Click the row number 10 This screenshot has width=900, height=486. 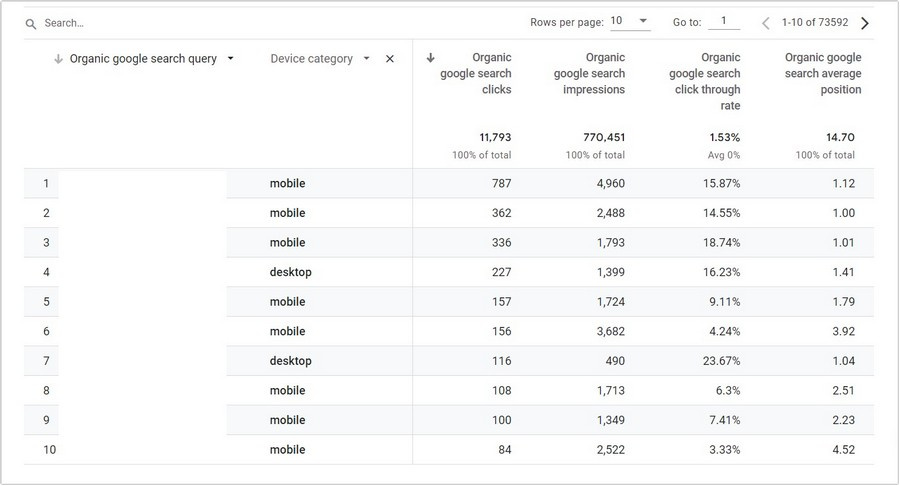click(x=49, y=449)
